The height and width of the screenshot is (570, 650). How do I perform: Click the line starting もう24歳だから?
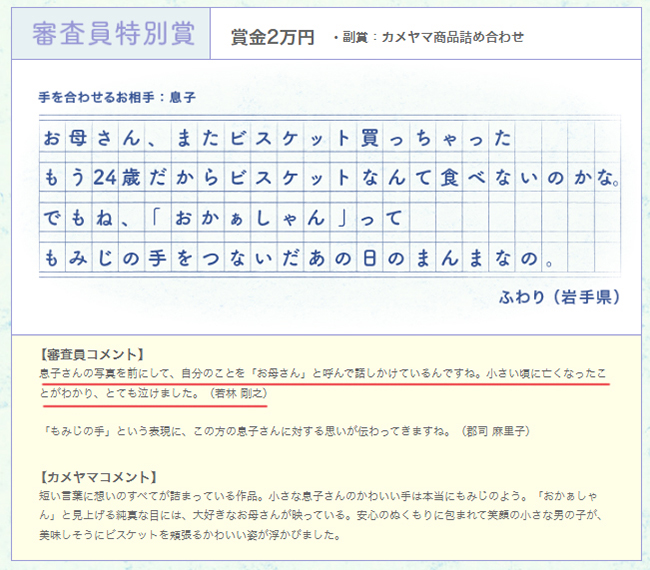click(x=331, y=178)
